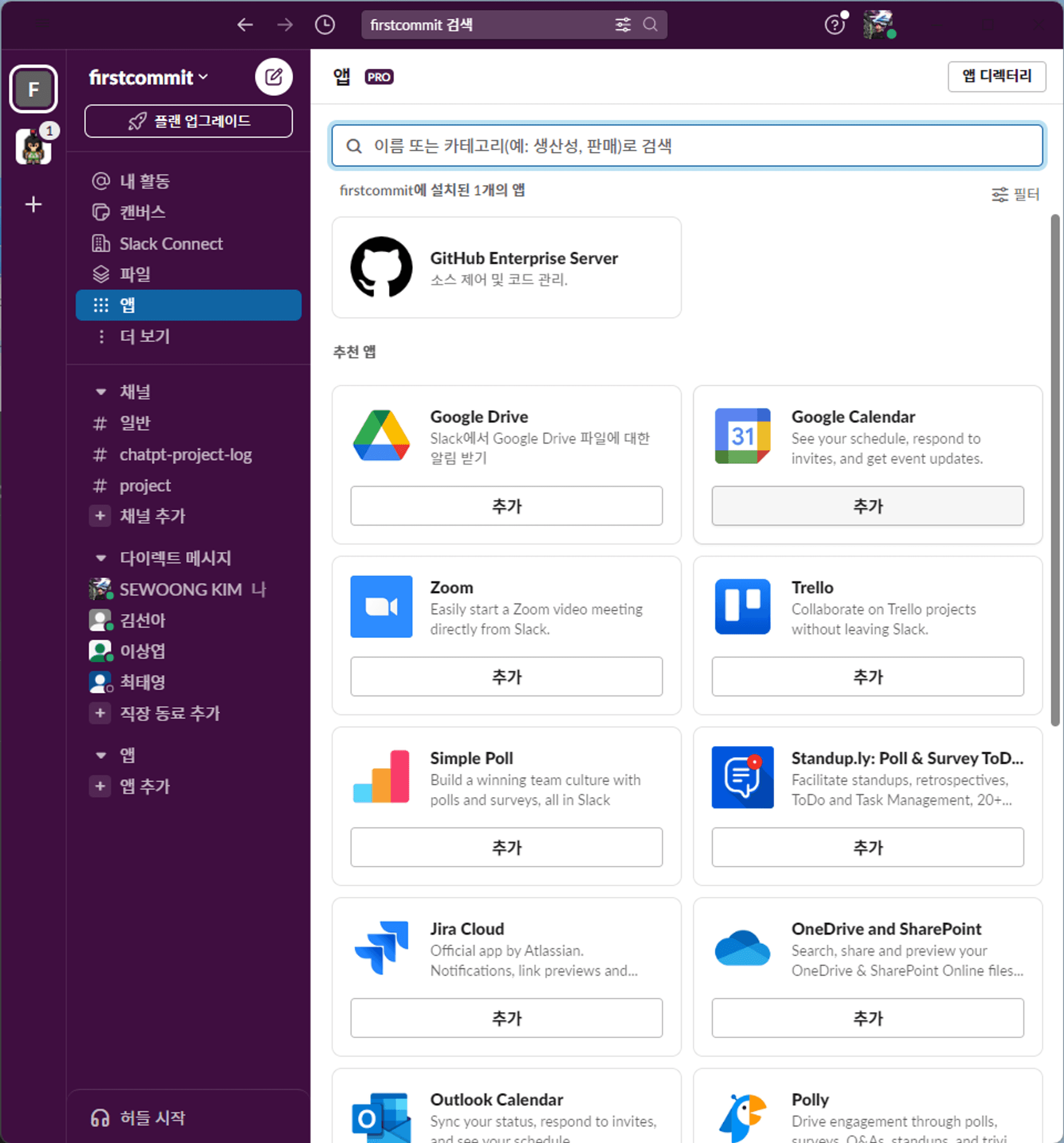Screen dimensions: 1064x1143
Task: Click the Standup.ly logo
Action: pos(743,777)
